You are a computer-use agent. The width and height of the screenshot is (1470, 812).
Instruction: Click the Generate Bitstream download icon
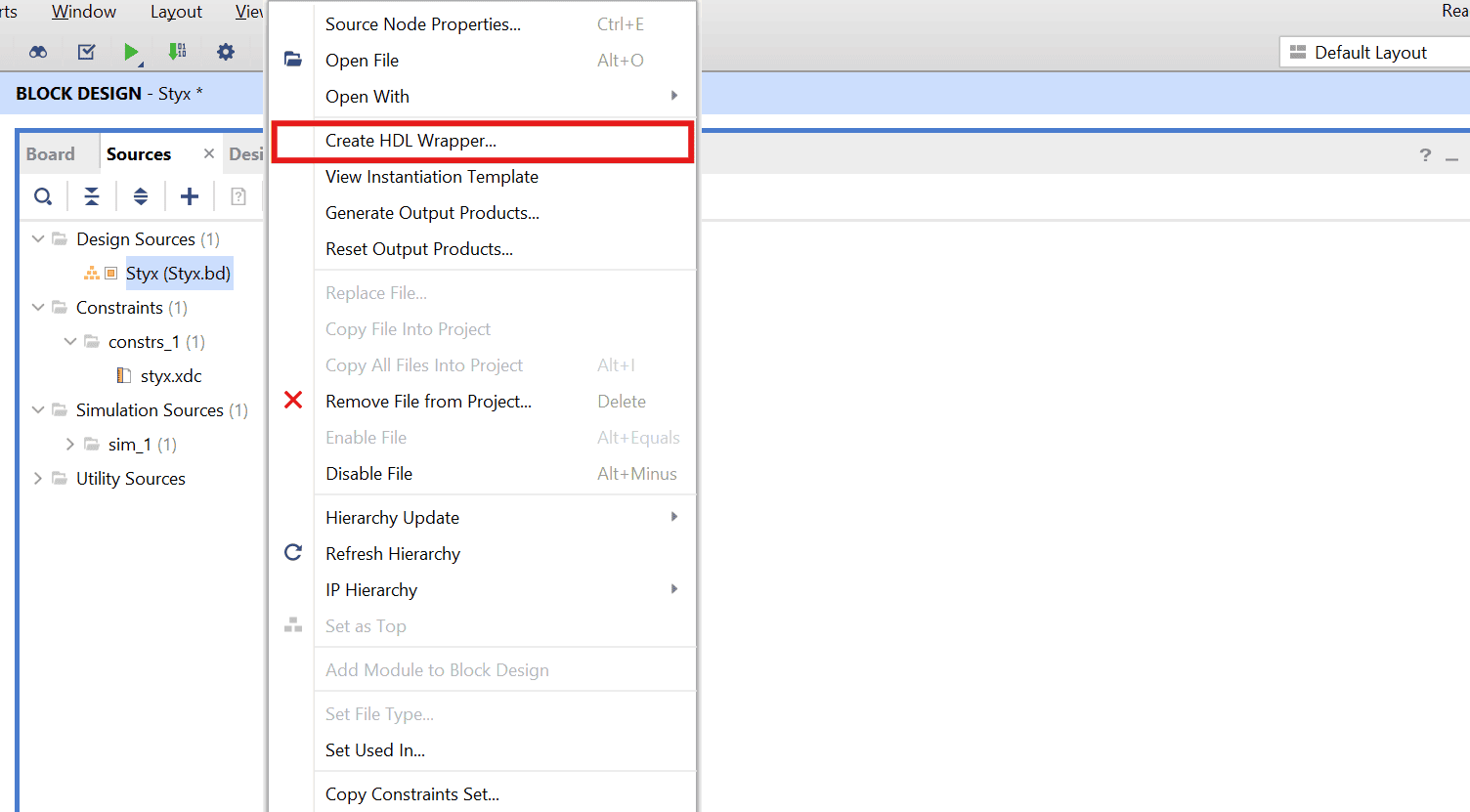pyautogui.click(x=177, y=52)
